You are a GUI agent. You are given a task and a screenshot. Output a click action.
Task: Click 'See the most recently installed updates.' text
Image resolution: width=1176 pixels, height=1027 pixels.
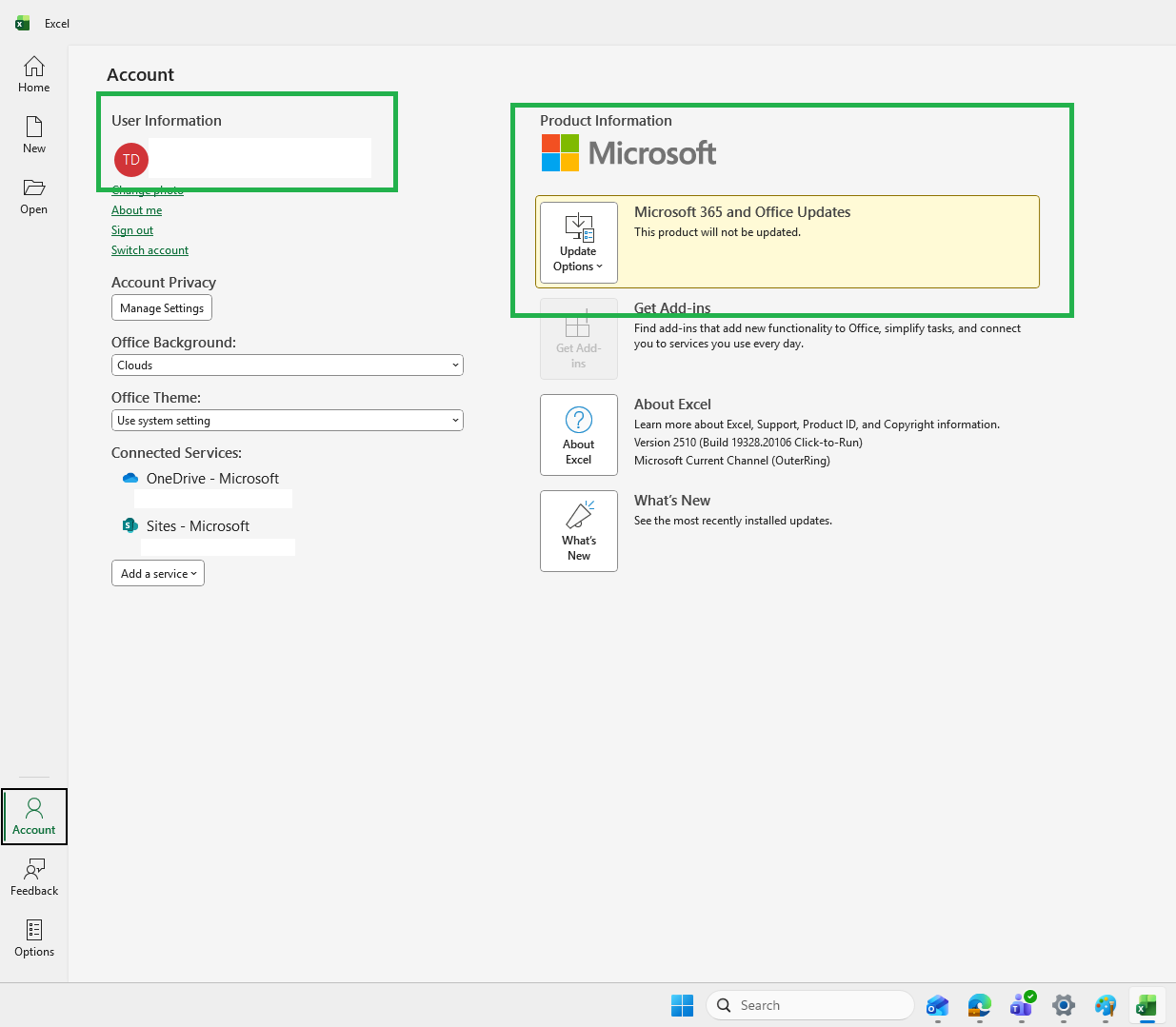[x=733, y=521]
